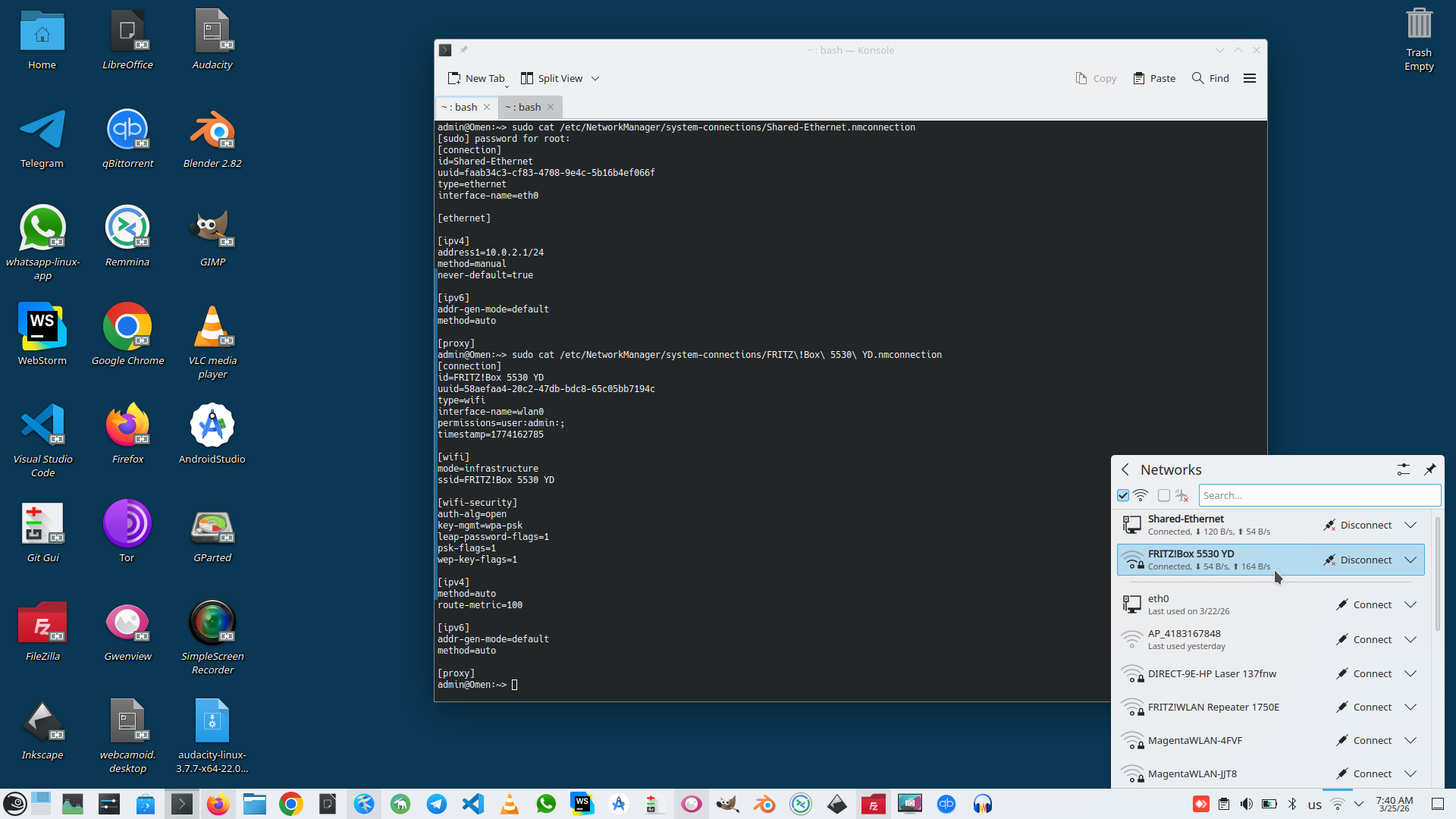Viewport: 1456px width, 819px height.
Task: Pin the Networks popup open
Action: point(1429,469)
